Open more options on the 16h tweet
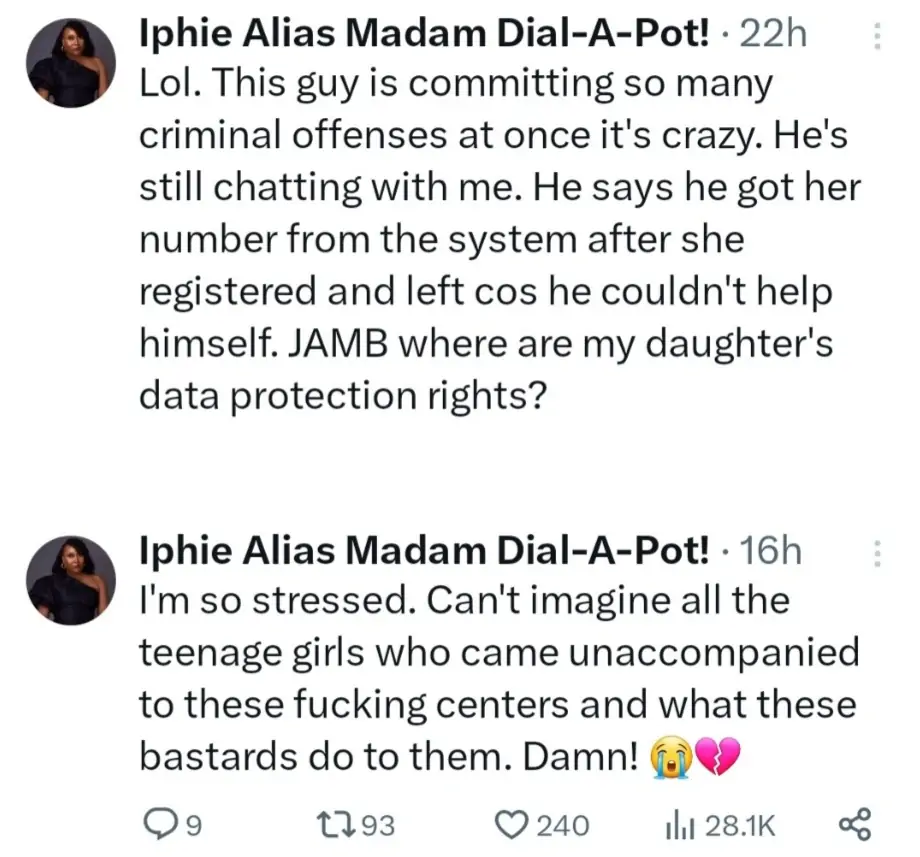The width and height of the screenshot is (920, 857). tap(878, 553)
